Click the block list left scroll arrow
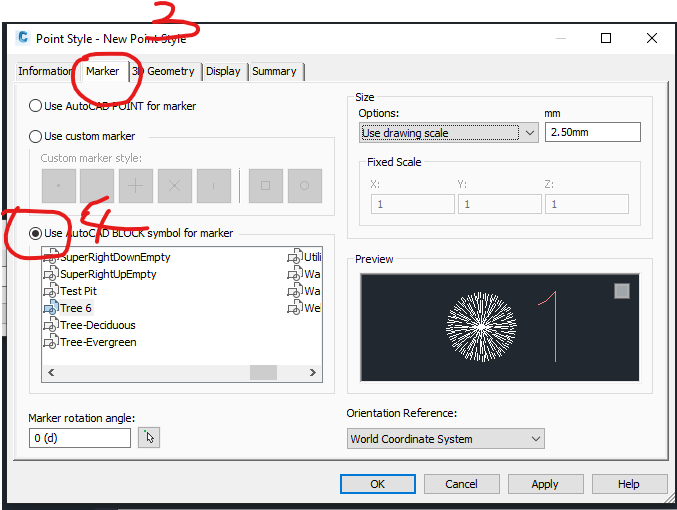 51,372
